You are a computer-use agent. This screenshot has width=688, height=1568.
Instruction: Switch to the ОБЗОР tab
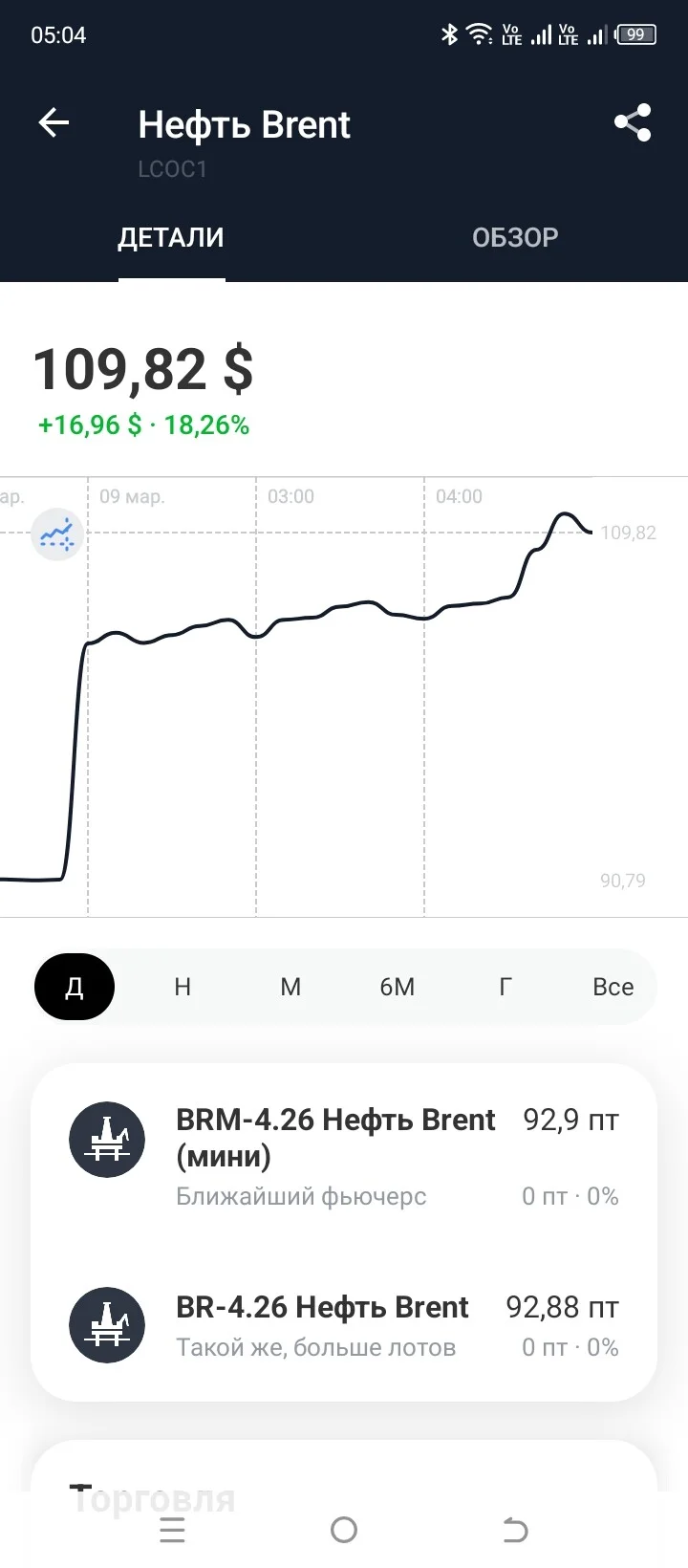click(515, 237)
